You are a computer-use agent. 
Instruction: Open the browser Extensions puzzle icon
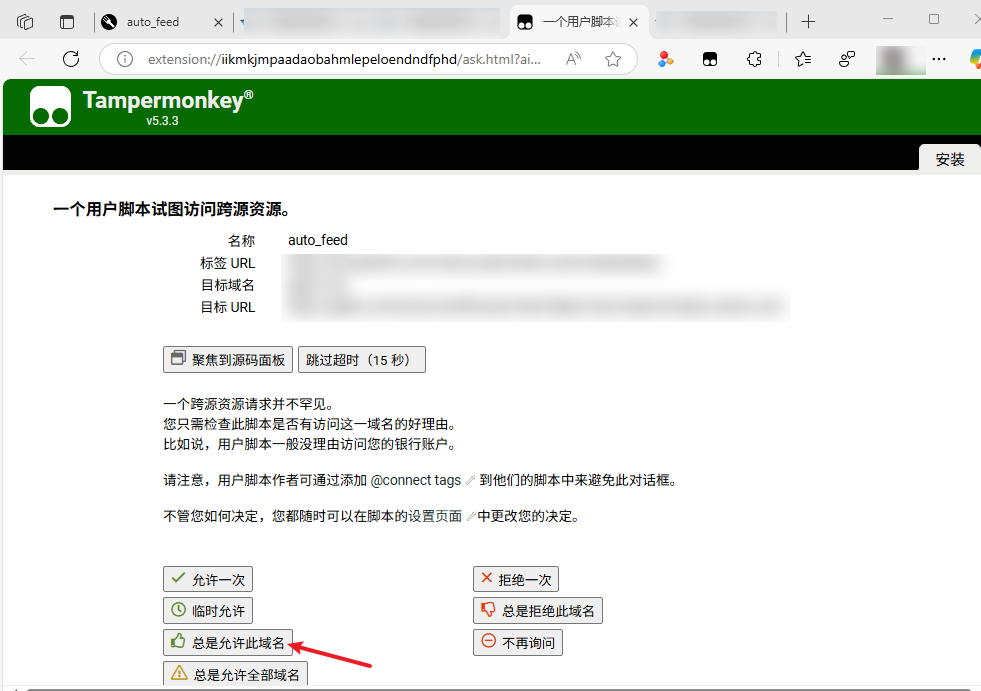point(755,59)
